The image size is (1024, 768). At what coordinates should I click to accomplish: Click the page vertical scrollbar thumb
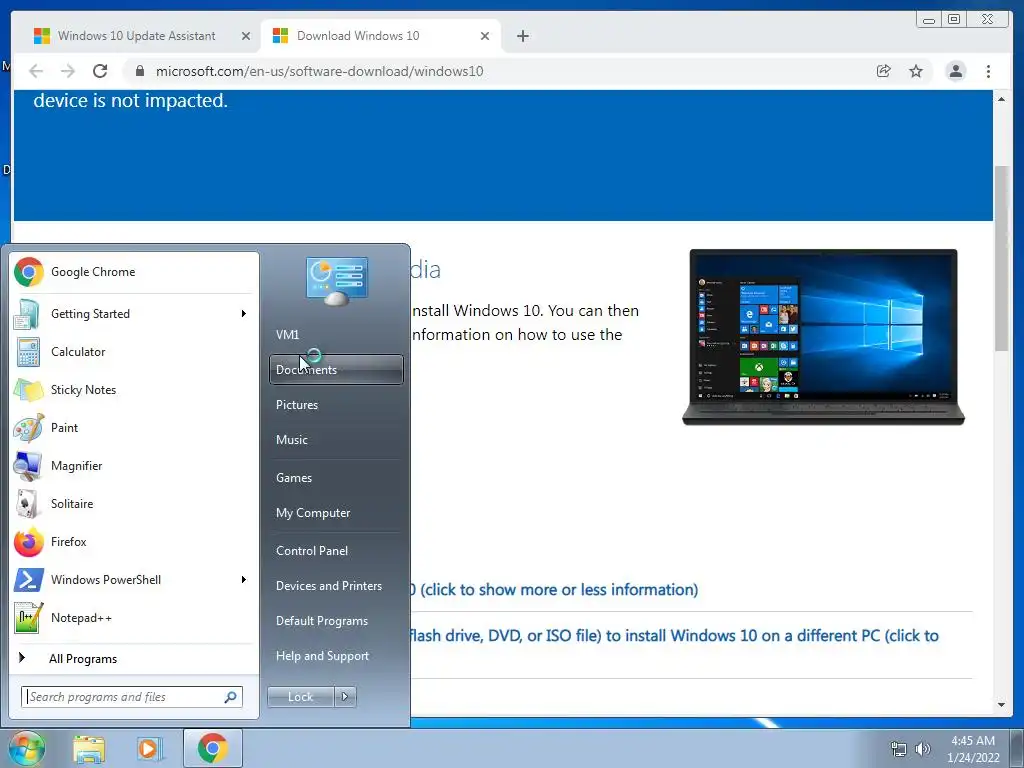point(1001,259)
